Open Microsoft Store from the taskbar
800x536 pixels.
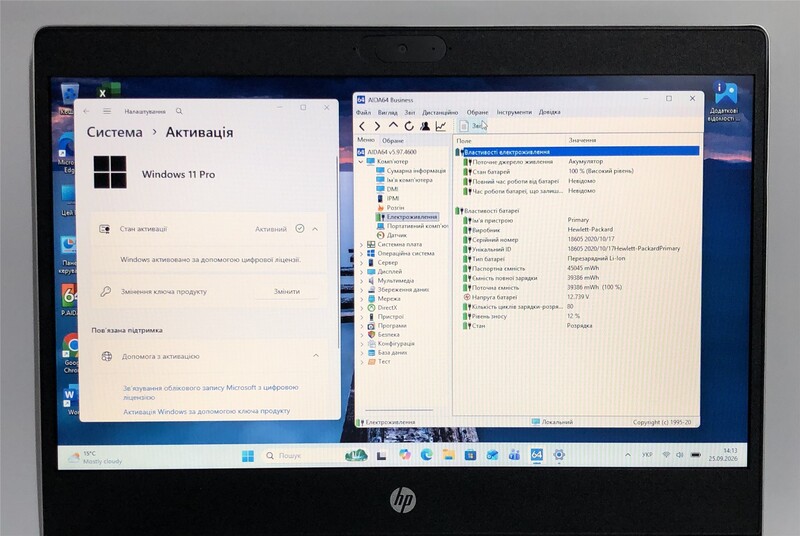coord(470,455)
